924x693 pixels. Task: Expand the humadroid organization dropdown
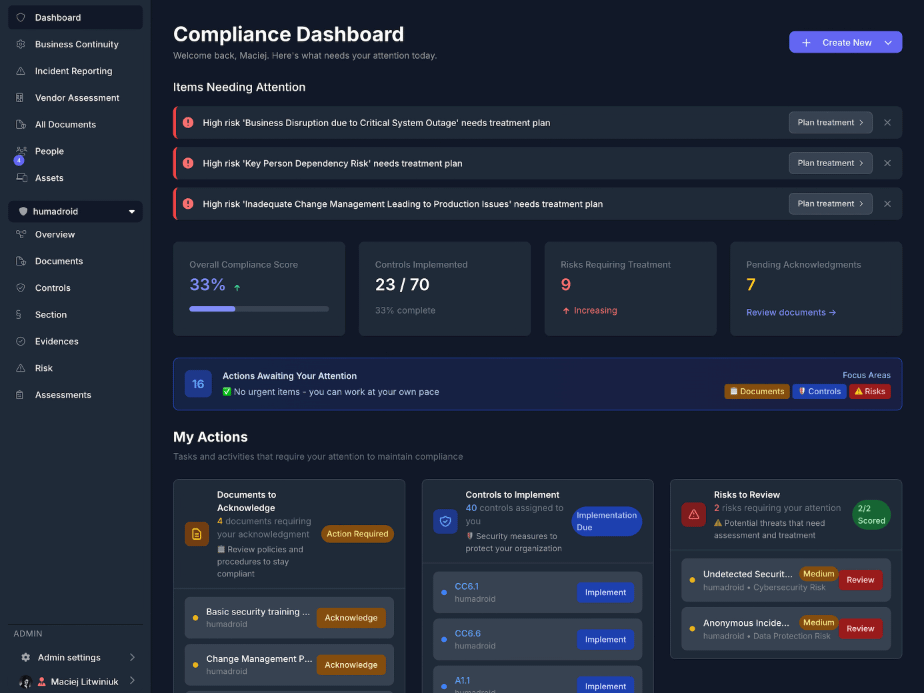[x=130, y=211]
